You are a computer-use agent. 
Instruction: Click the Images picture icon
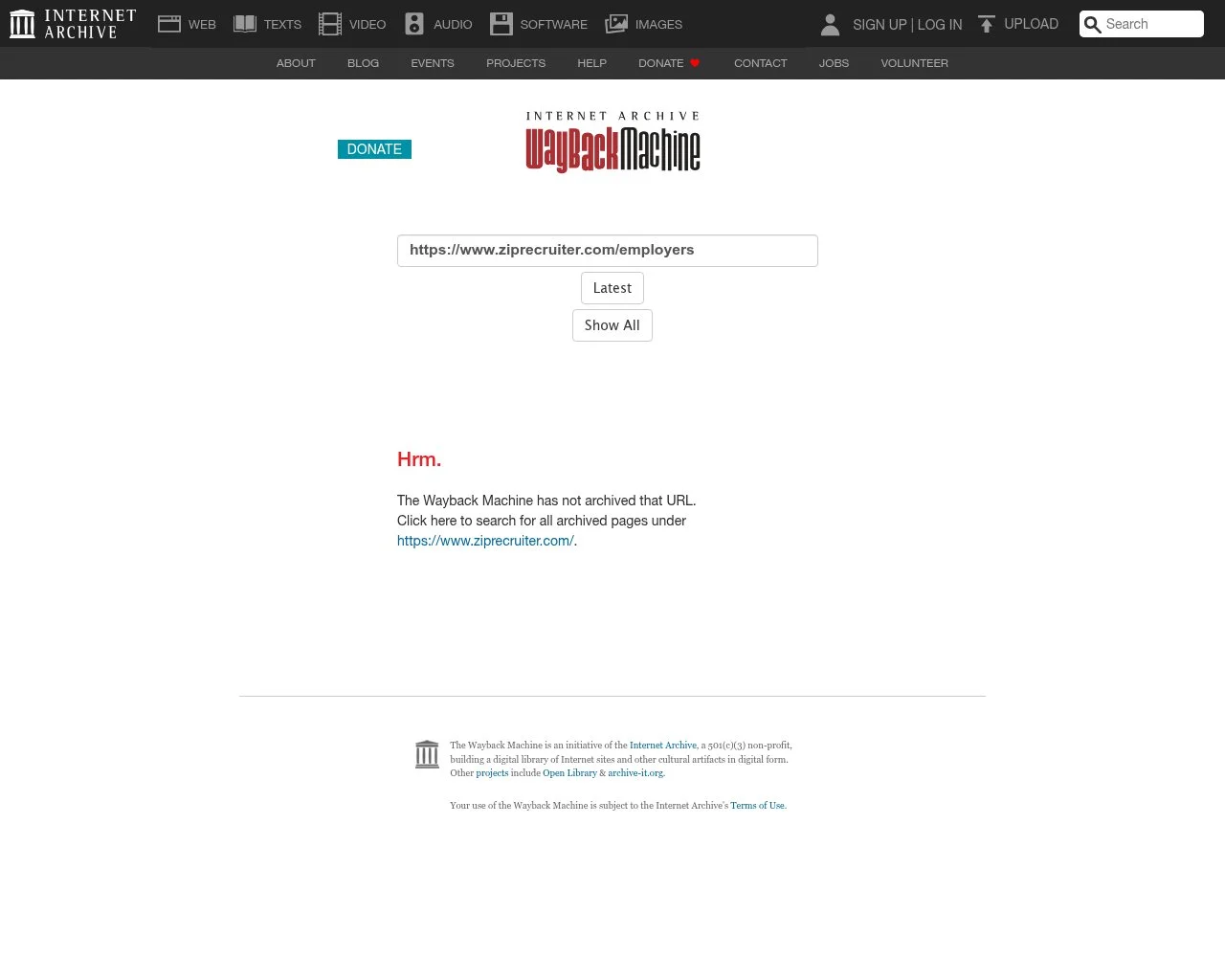point(616,24)
